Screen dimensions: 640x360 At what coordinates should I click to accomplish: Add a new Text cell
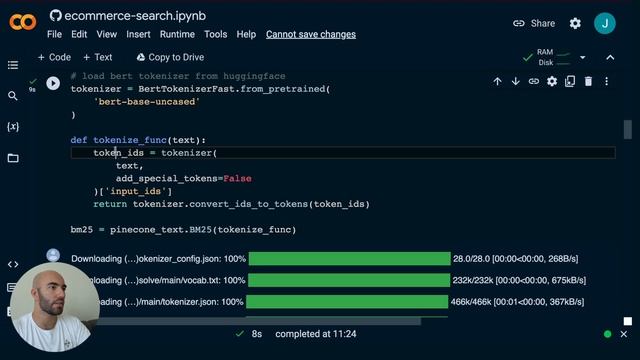point(98,57)
